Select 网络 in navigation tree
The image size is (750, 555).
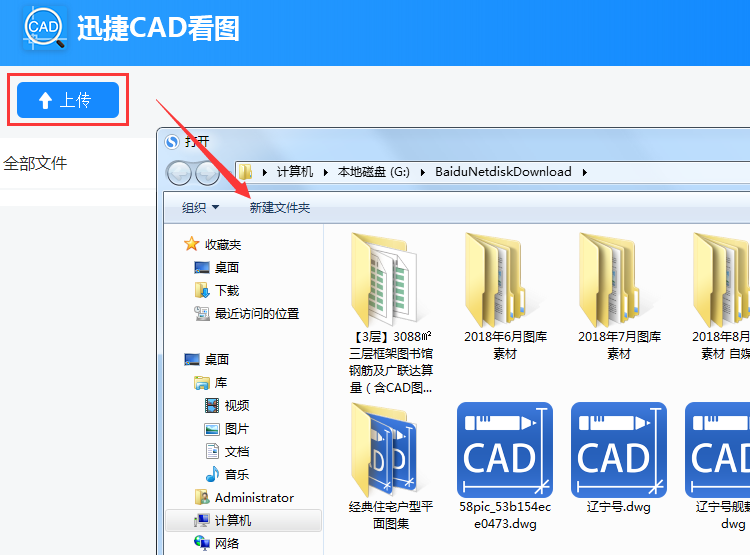click(226, 544)
